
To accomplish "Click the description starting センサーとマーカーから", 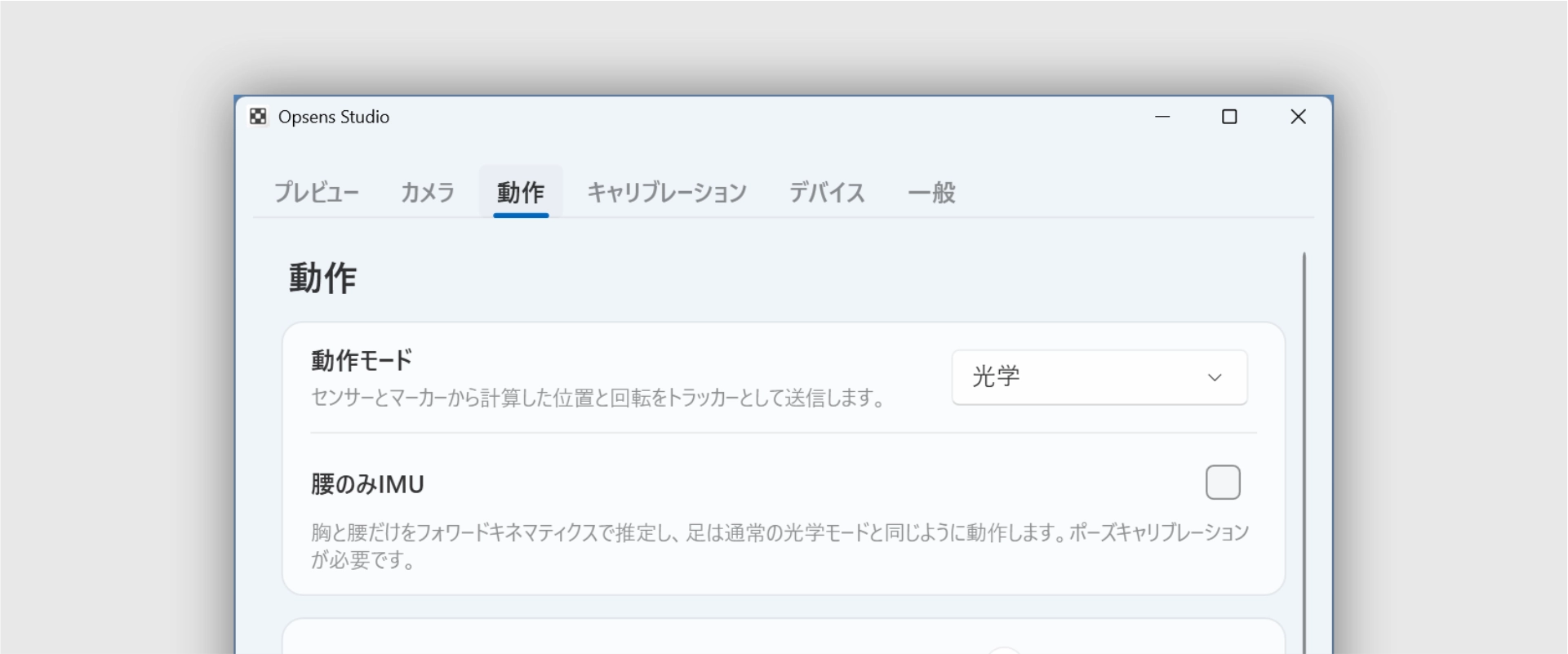I will click(598, 398).
